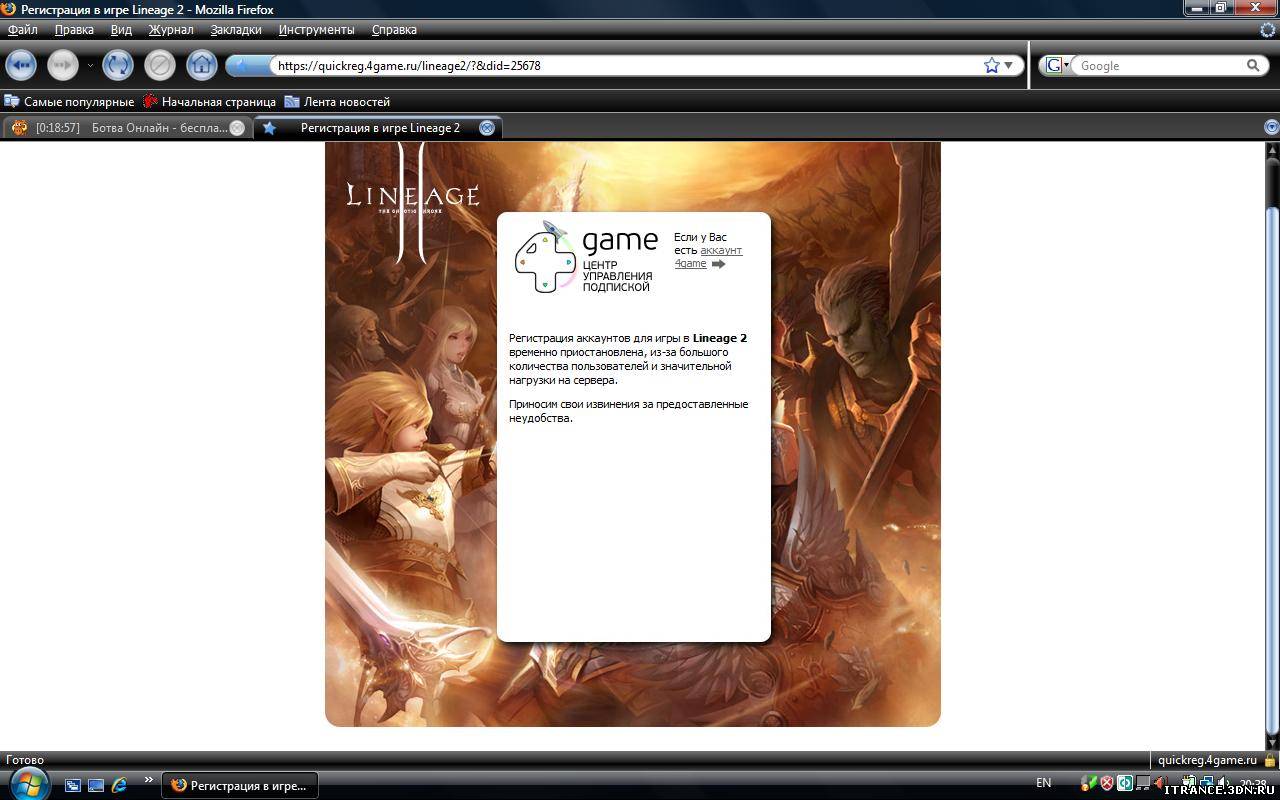Select the Регистрация в игре Lineage 2 tab
Screen dimensions: 1280x800
[x=378, y=128]
